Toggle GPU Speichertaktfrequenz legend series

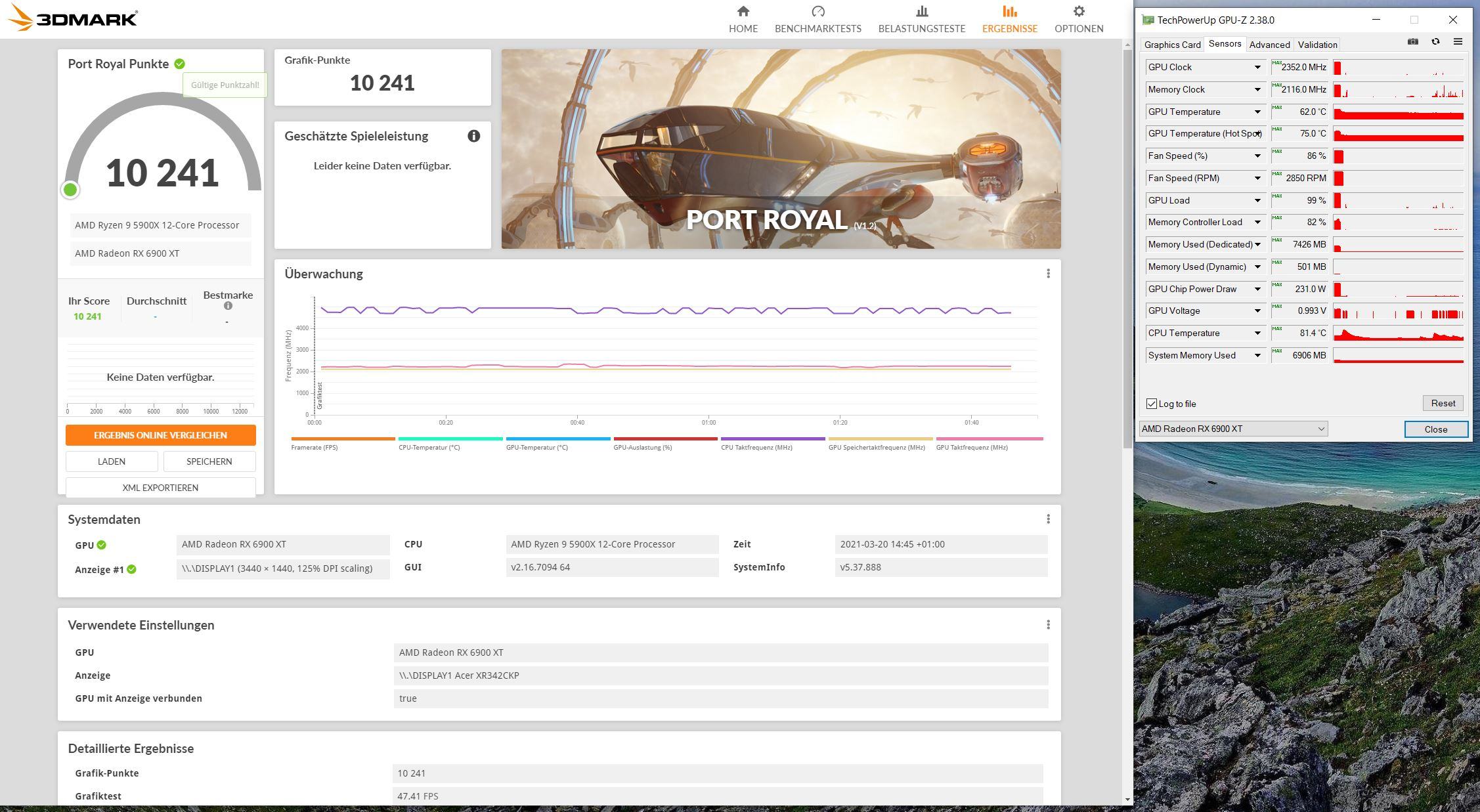(881, 443)
